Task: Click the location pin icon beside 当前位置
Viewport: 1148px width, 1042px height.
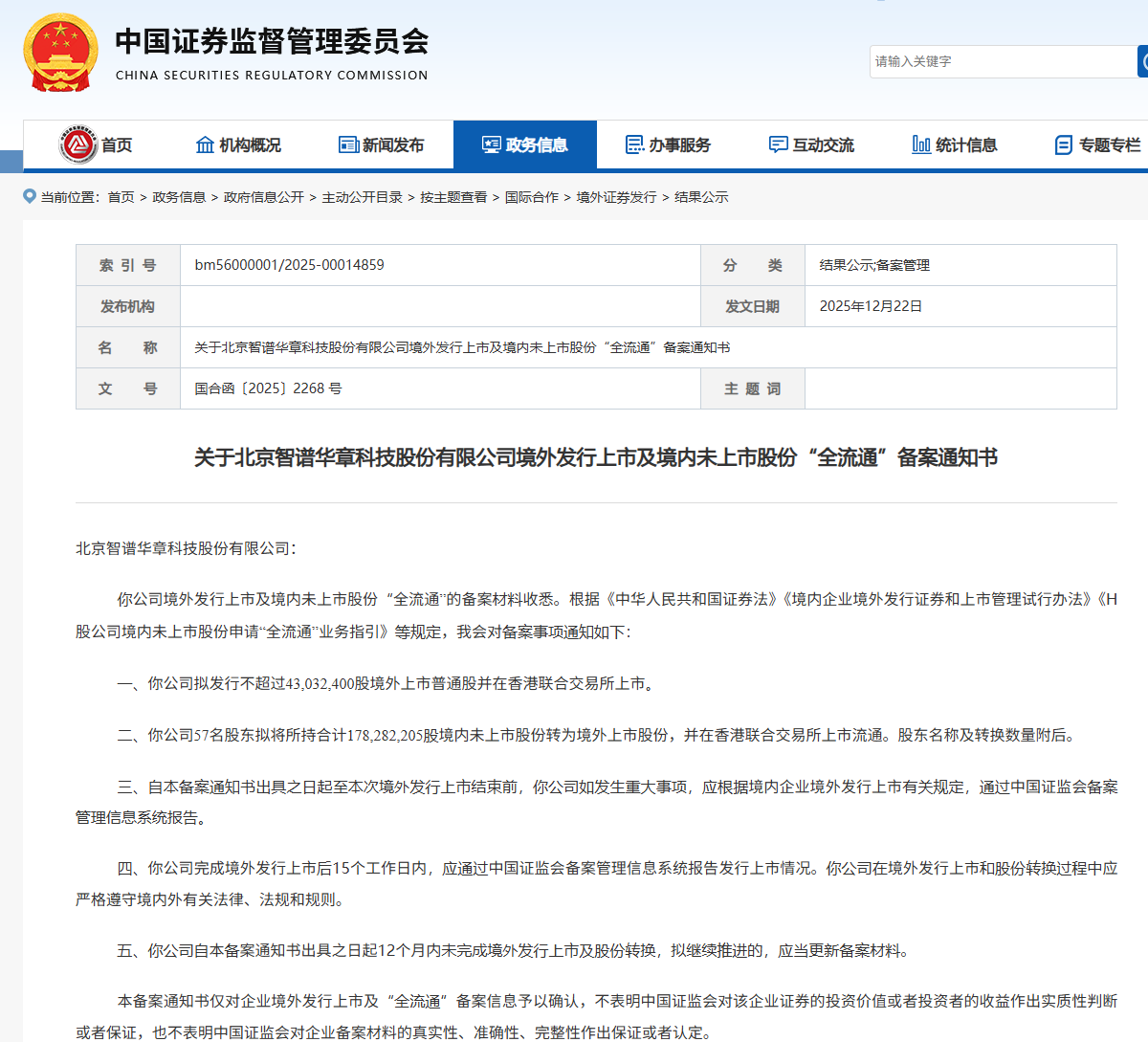Action: pos(28,197)
